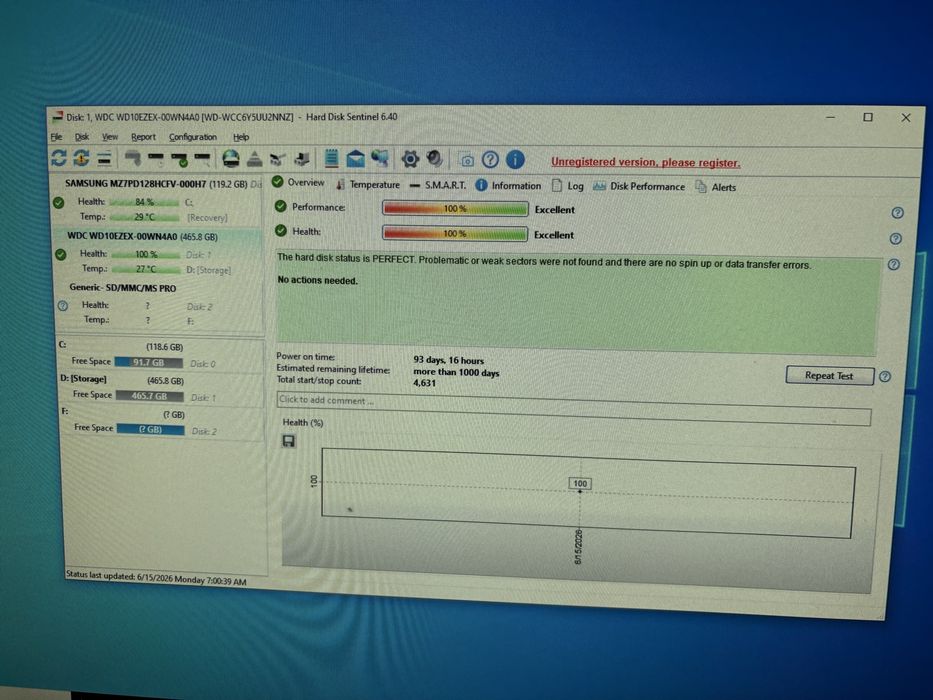Viewport: 933px width, 700px height.
Task: Open the Configuration menu
Action: [193, 137]
